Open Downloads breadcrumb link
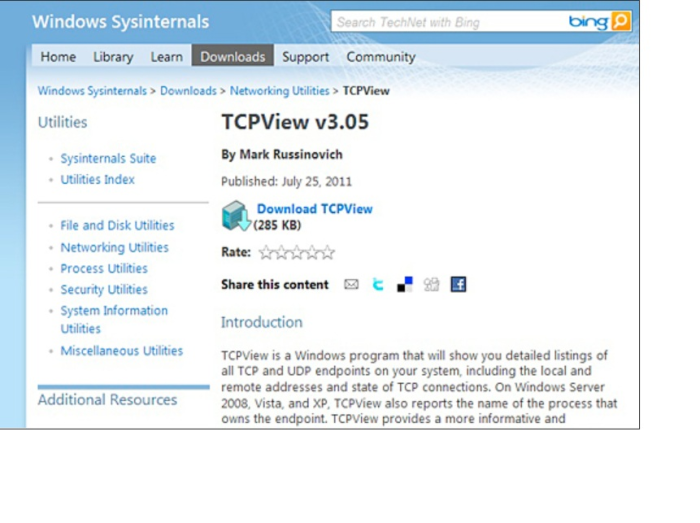This screenshot has width=700, height=523. [x=188, y=91]
